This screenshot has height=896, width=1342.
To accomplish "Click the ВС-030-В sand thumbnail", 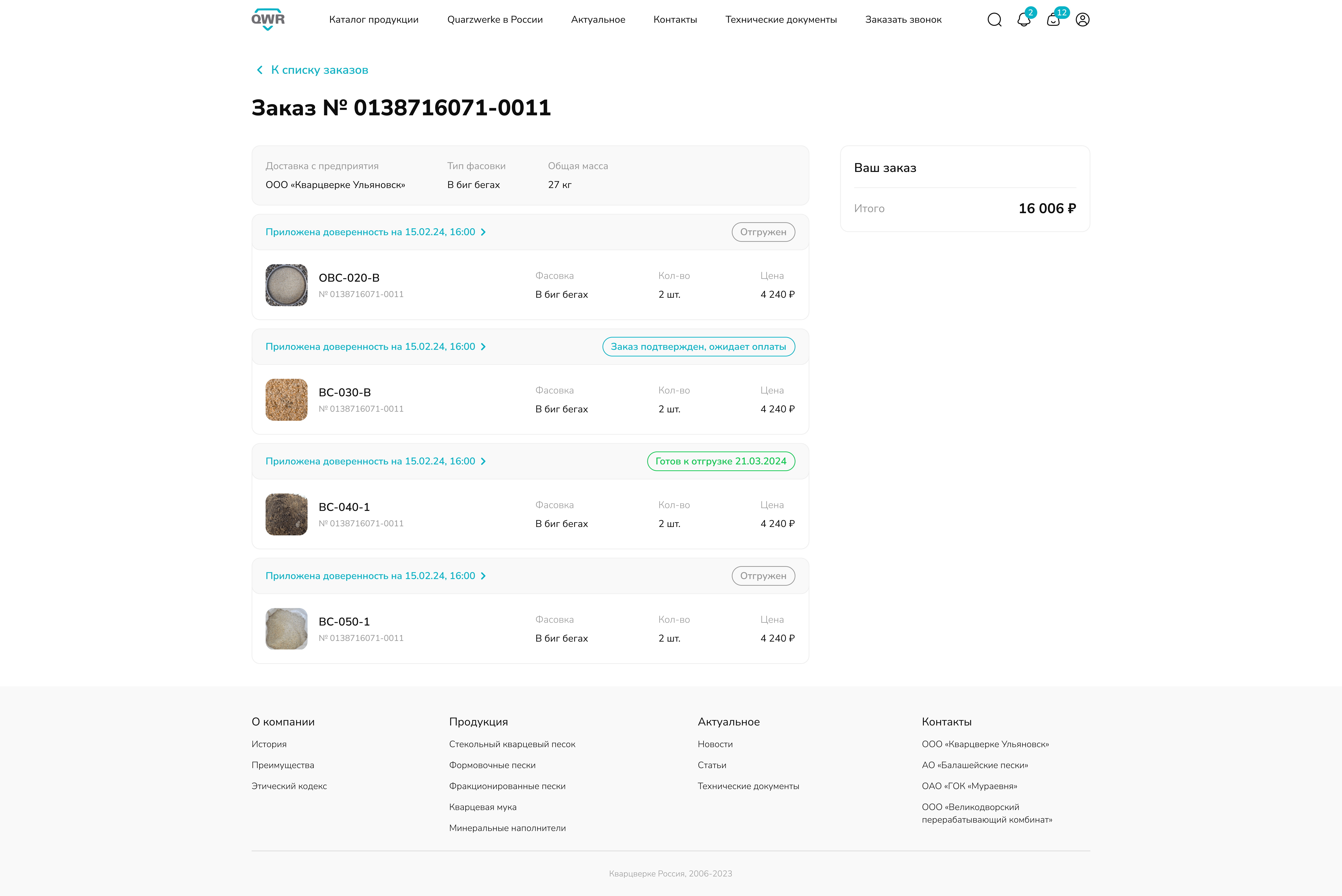I will coord(286,400).
